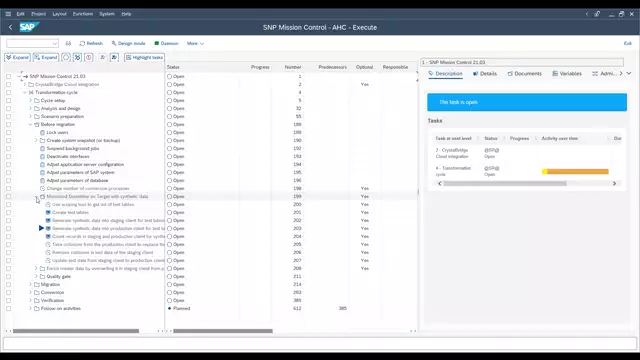
Task: Expand Create system snapshot (or backup) folder
Action: click(x=36, y=140)
